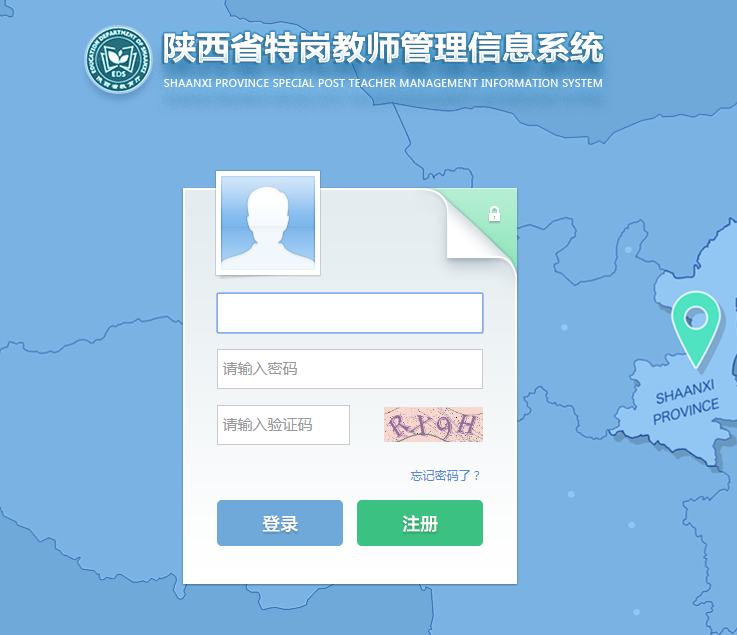Click the blue 登录 button
737x635 pixels.
[x=280, y=523]
